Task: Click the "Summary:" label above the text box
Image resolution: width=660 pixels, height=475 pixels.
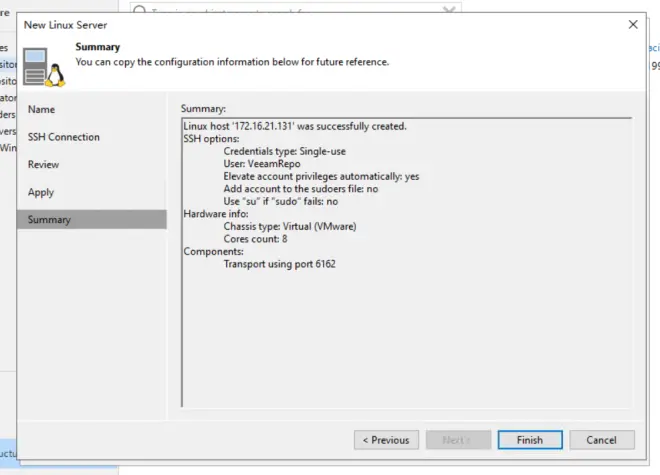Action: pos(203,109)
